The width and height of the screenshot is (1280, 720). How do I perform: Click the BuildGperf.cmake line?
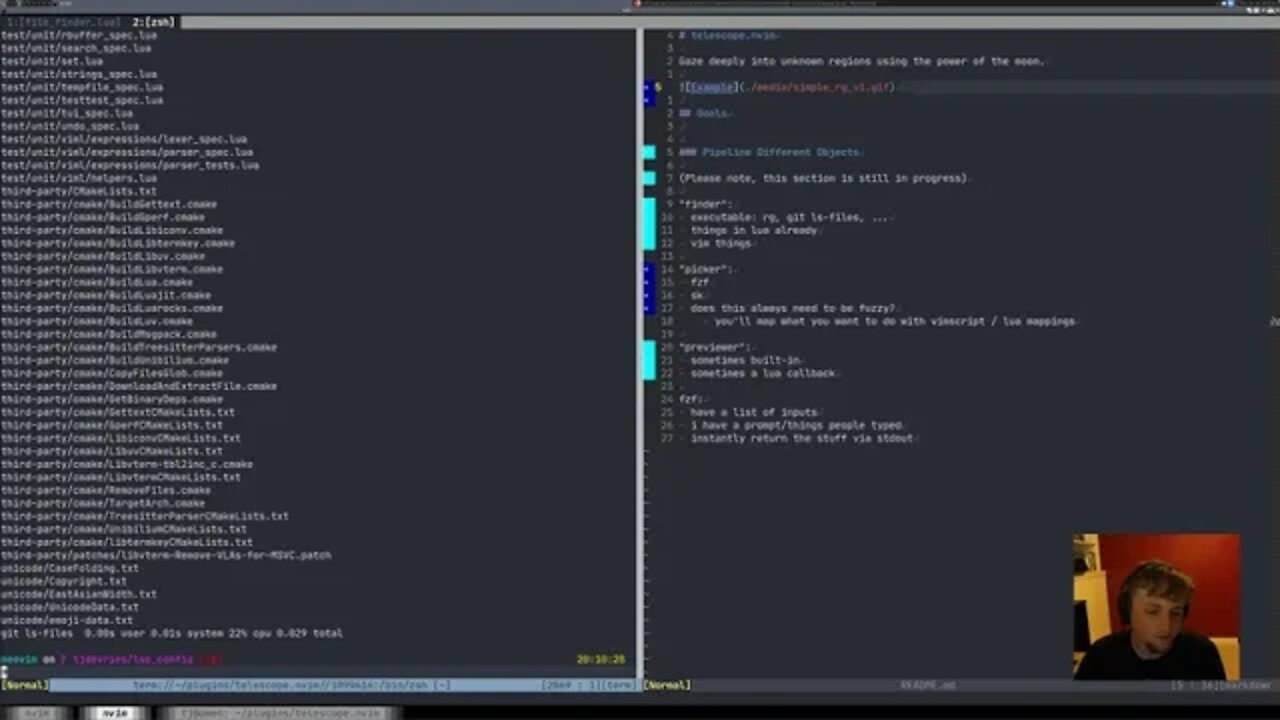click(103, 217)
